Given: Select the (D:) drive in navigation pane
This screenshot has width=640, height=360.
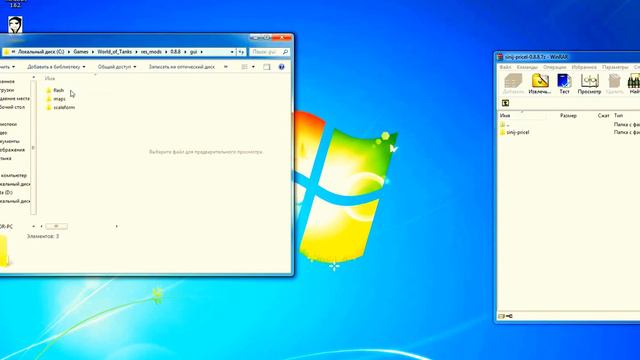Looking at the screenshot, I should coord(6,192).
